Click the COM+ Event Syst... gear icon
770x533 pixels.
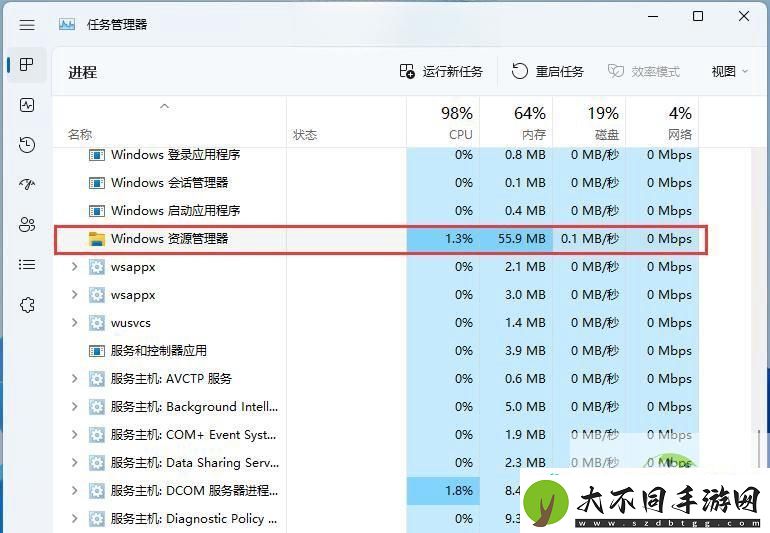97,435
